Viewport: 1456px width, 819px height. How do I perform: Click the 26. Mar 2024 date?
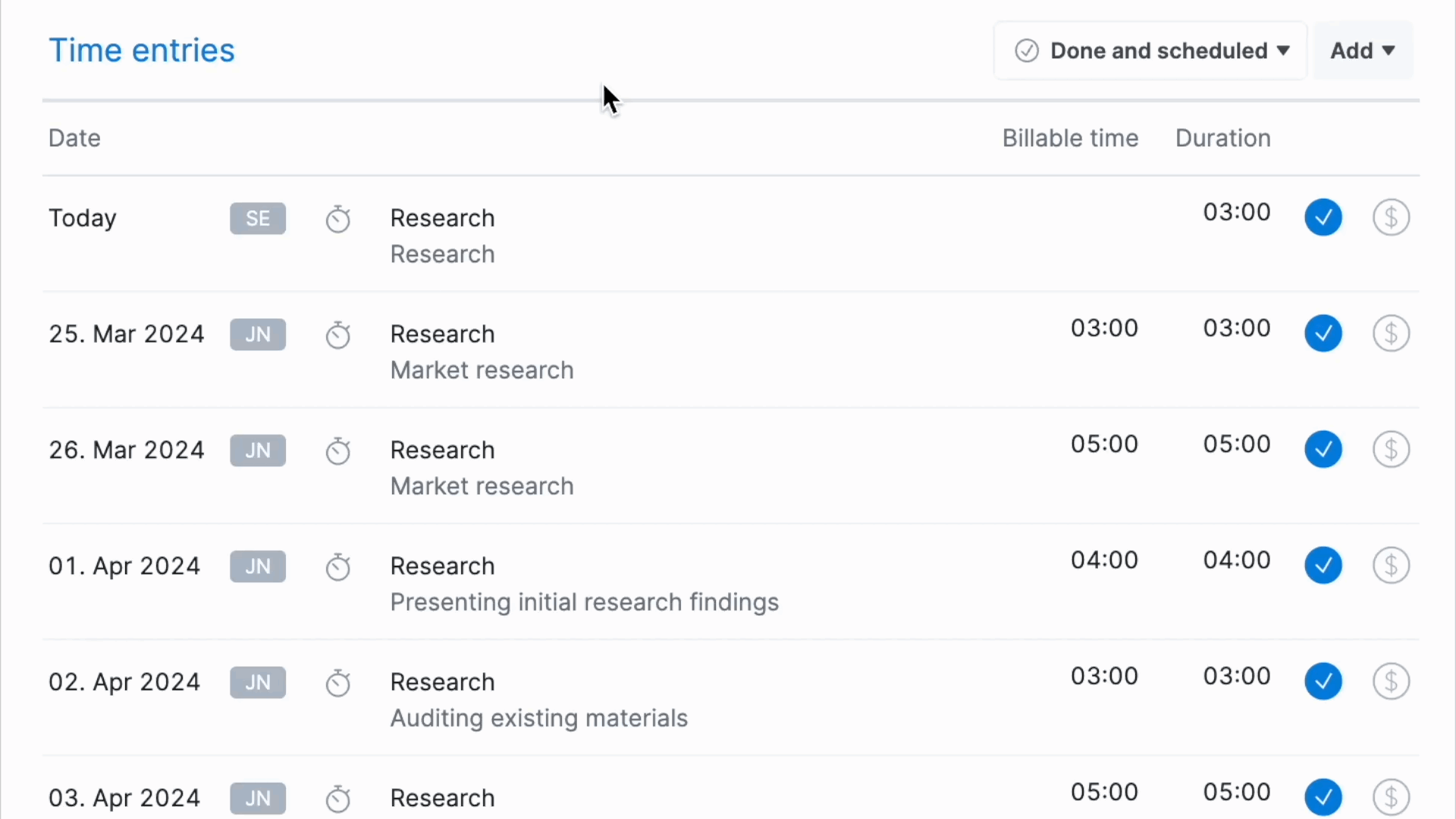coord(127,450)
